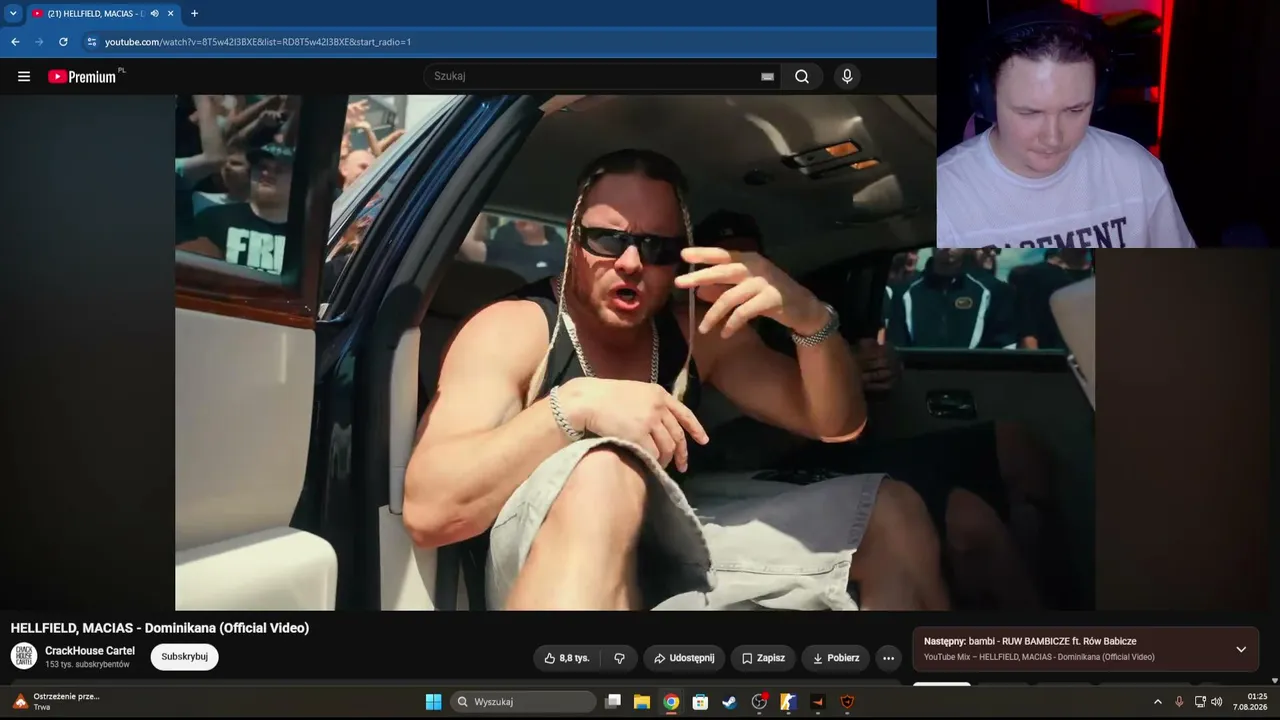Click the YouTube magnifier search button
The height and width of the screenshot is (720, 1280).
coord(802,77)
